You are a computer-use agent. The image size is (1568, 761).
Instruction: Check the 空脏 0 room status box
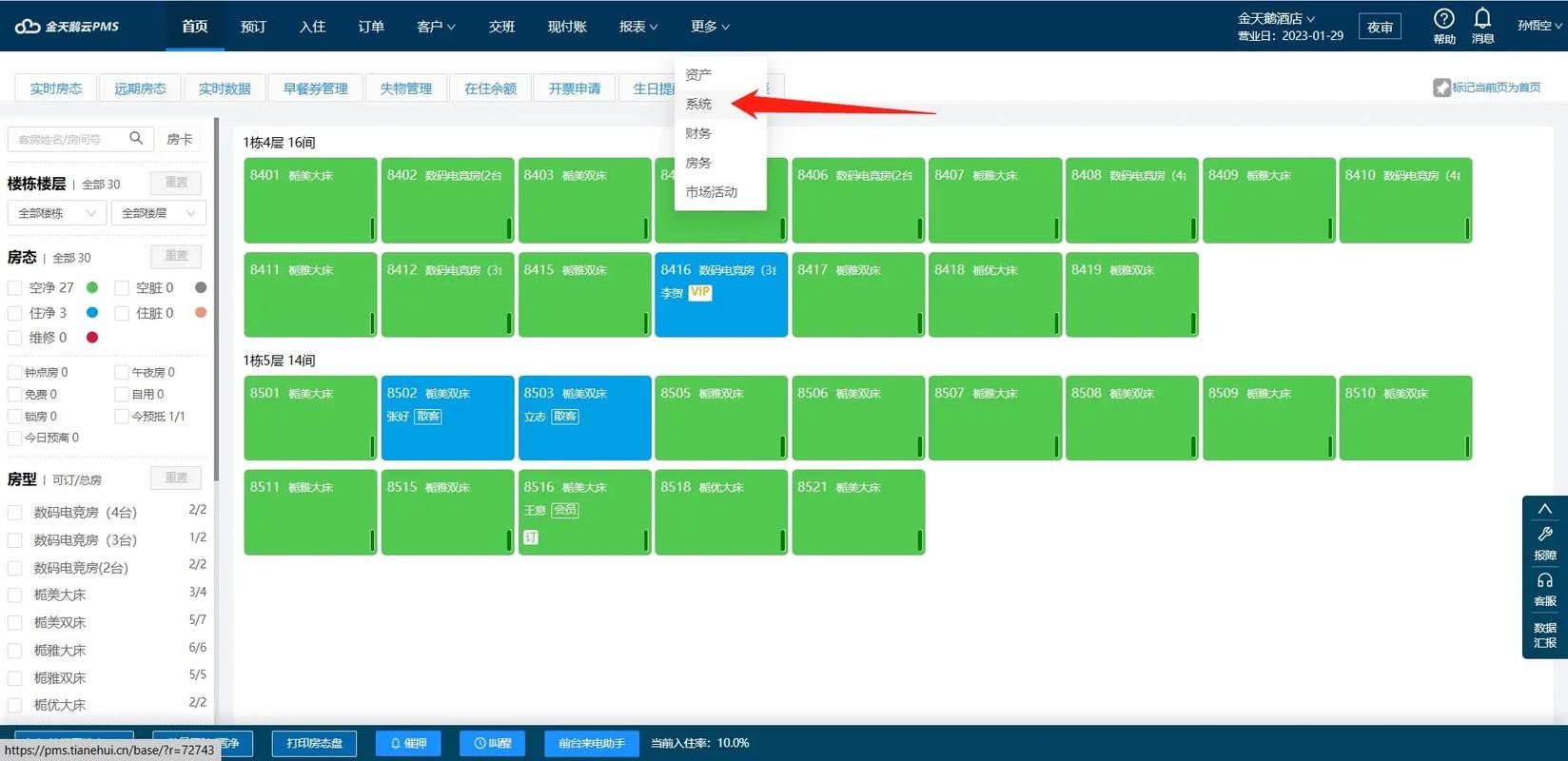pos(122,287)
